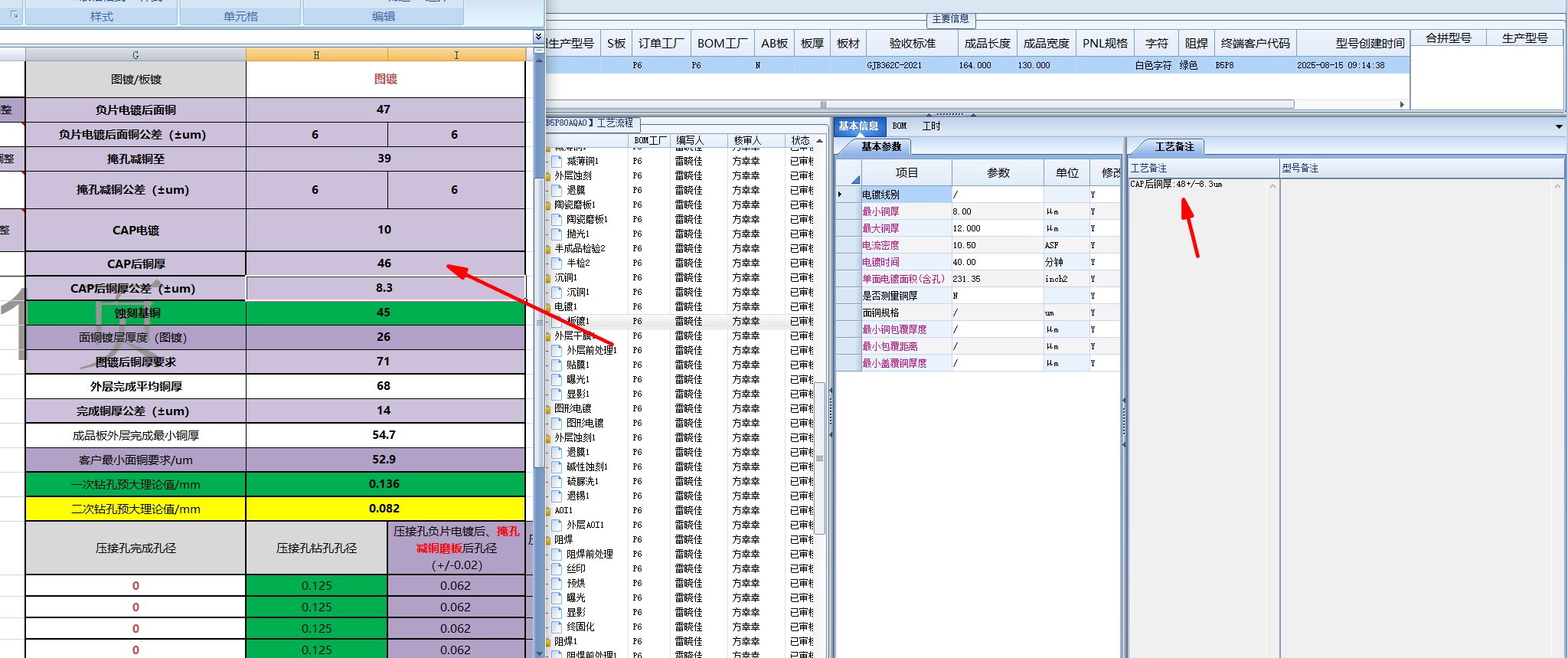Click the 终端客户代码 column header

pos(1255,44)
